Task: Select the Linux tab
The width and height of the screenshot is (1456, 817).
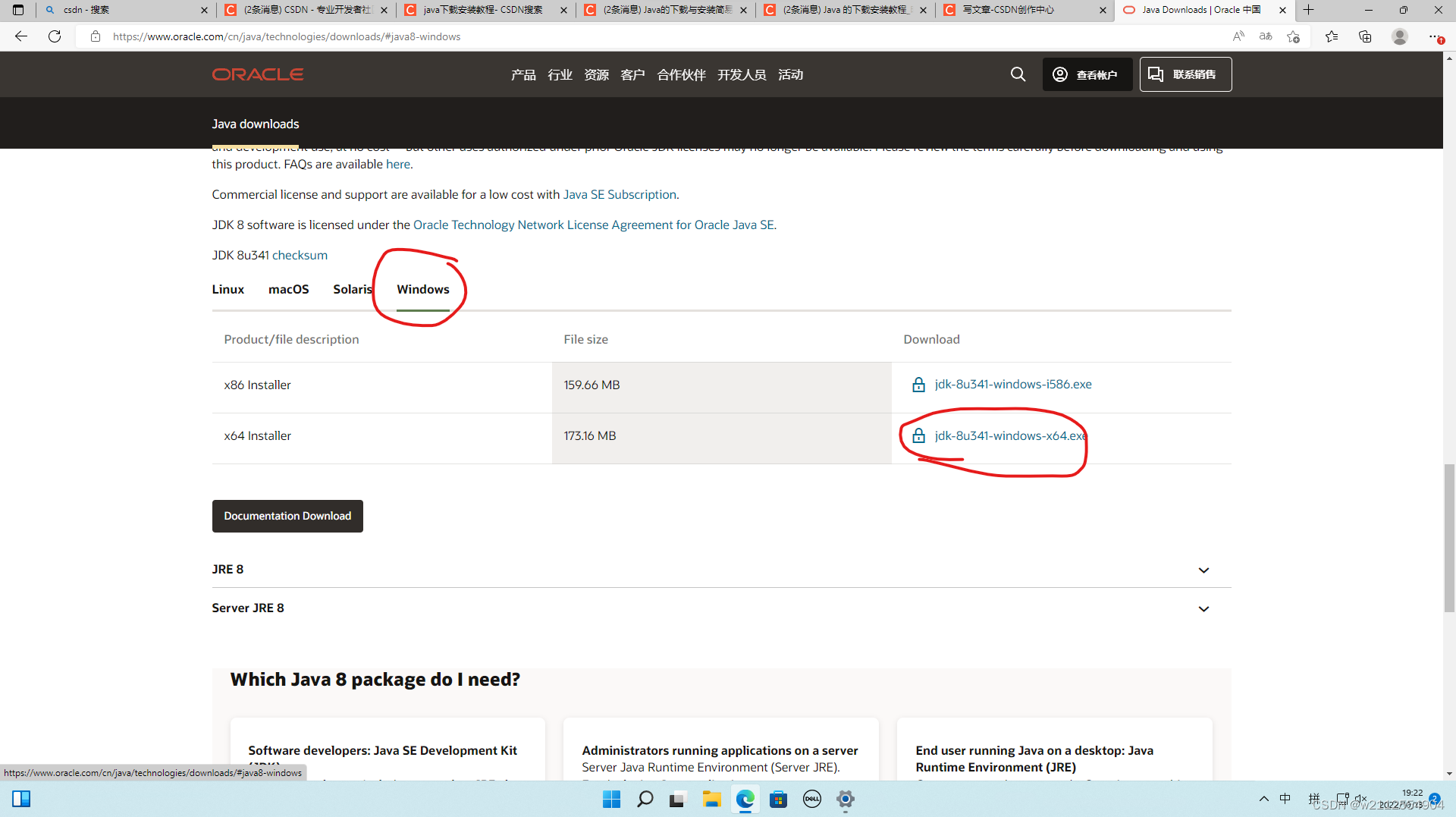Action: [x=227, y=289]
